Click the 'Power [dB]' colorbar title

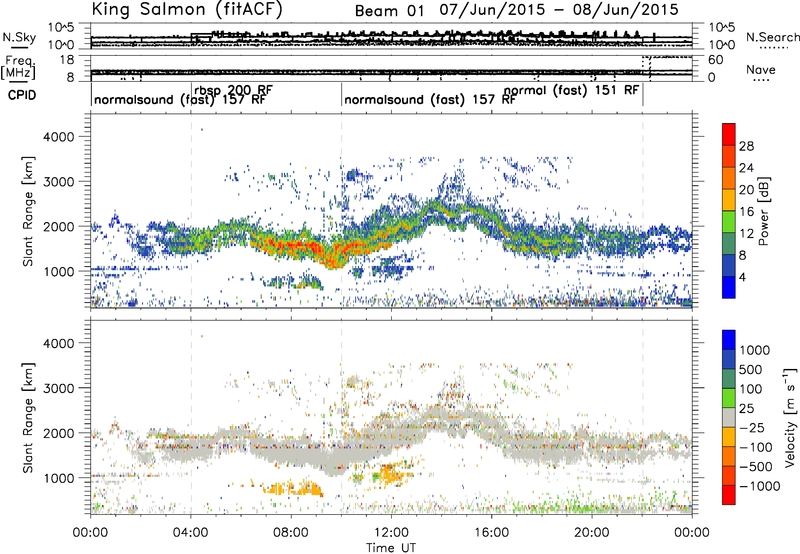click(x=763, y=211)
